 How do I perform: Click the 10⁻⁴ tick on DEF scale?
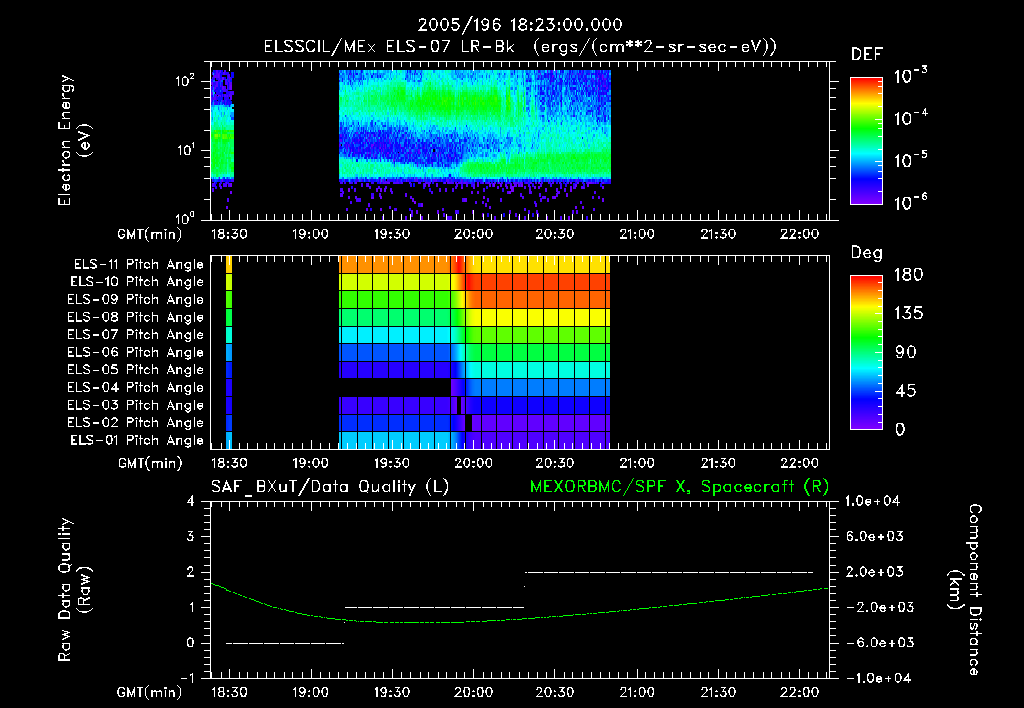(910, 118)
